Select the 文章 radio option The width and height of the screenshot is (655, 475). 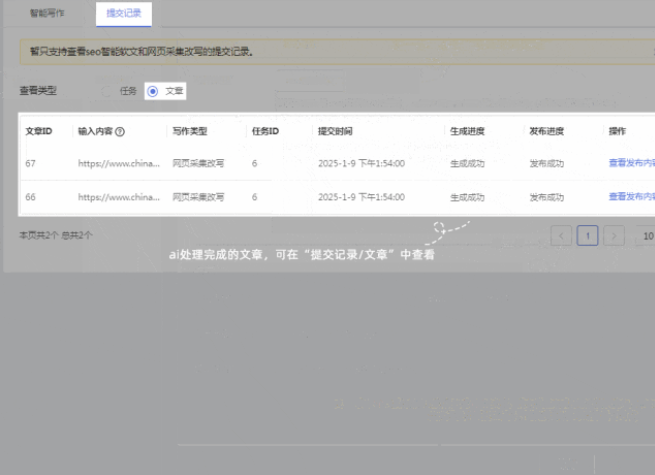click(x=153, y=91)
